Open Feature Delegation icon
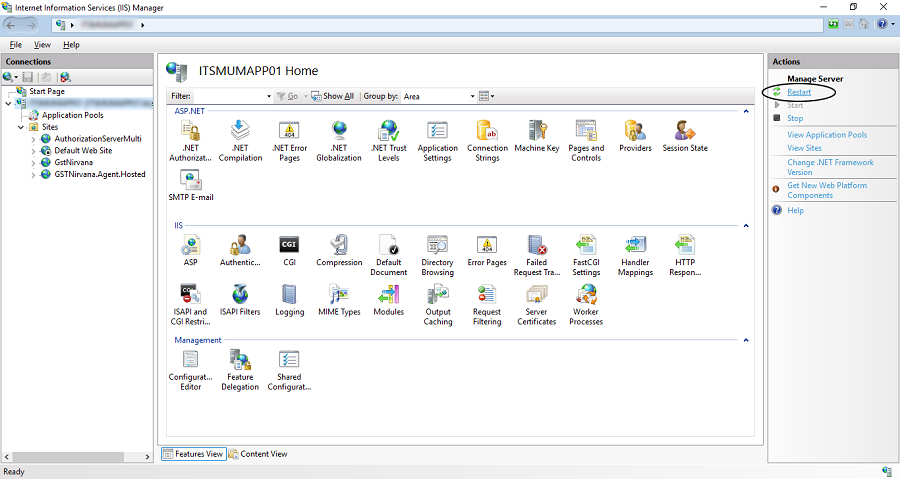This screenshot has width=900, height=479. point(240,370)
